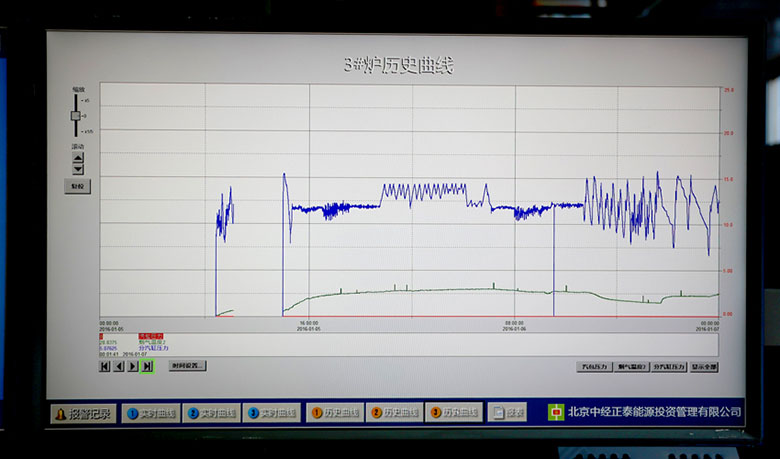The image size is (780, 459).
Task: Click the zoom (缩放) slider handle
Action: (x=75, y=116)
